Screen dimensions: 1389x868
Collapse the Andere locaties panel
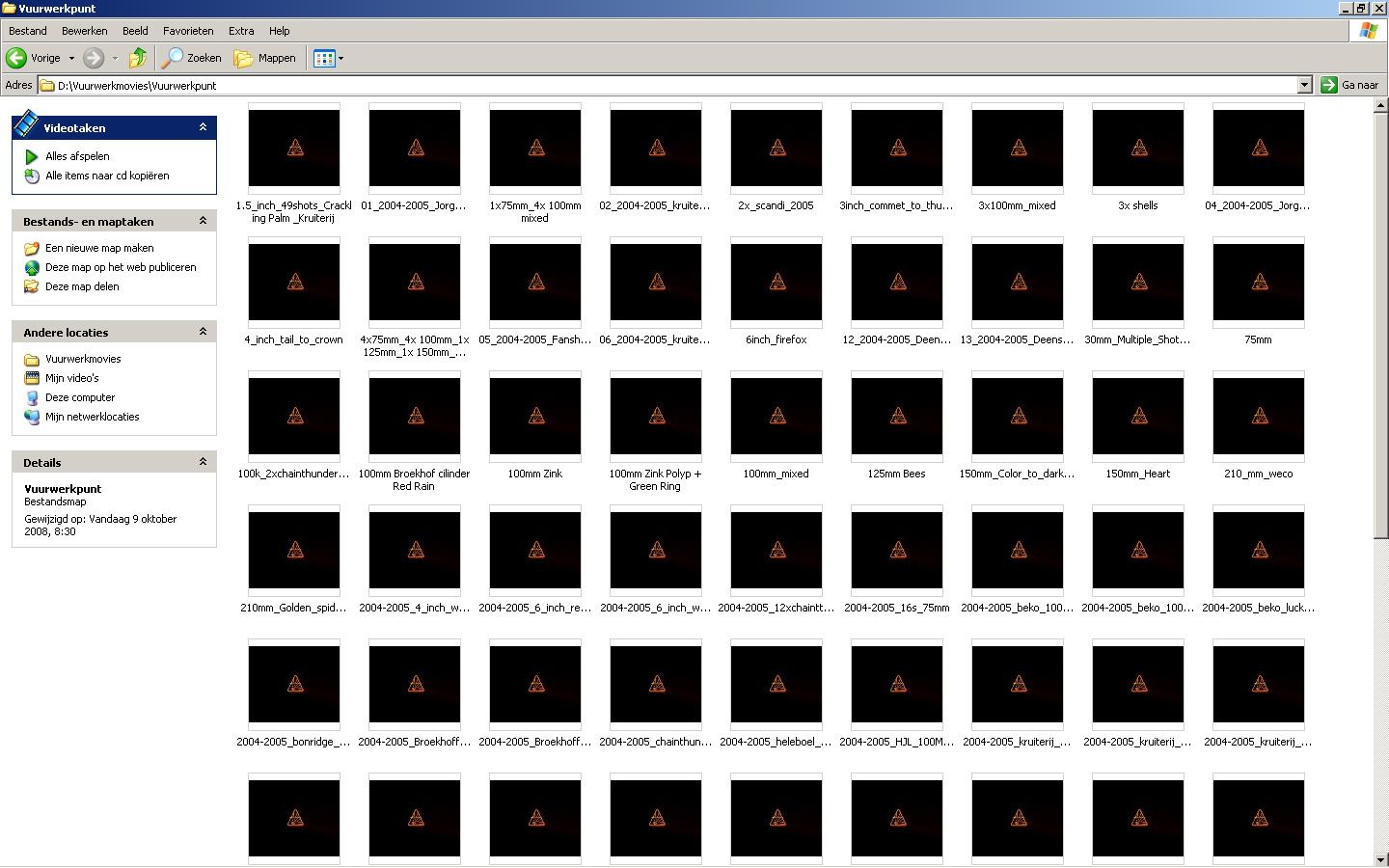coord(203,332)
